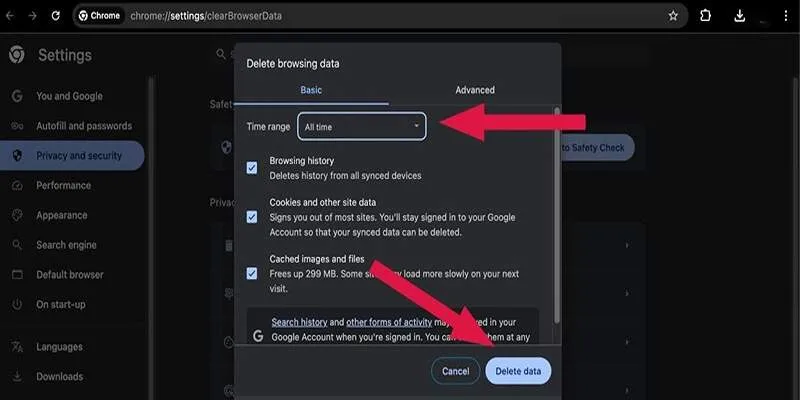Click the Search engine magnifier icon

click(17, 245)
